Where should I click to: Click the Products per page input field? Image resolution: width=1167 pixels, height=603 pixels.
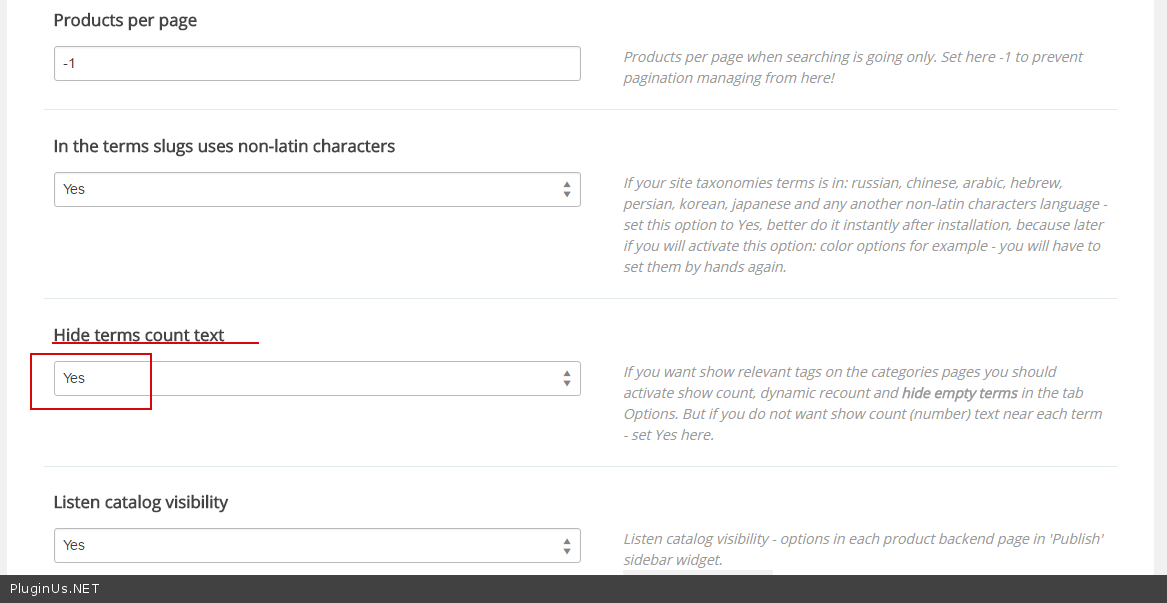[317, 63]
